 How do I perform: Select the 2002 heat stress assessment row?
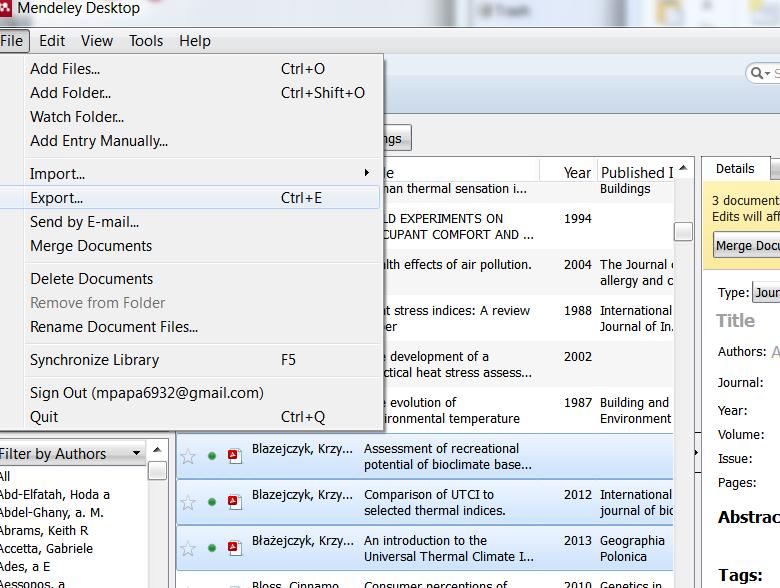point(527,364)
